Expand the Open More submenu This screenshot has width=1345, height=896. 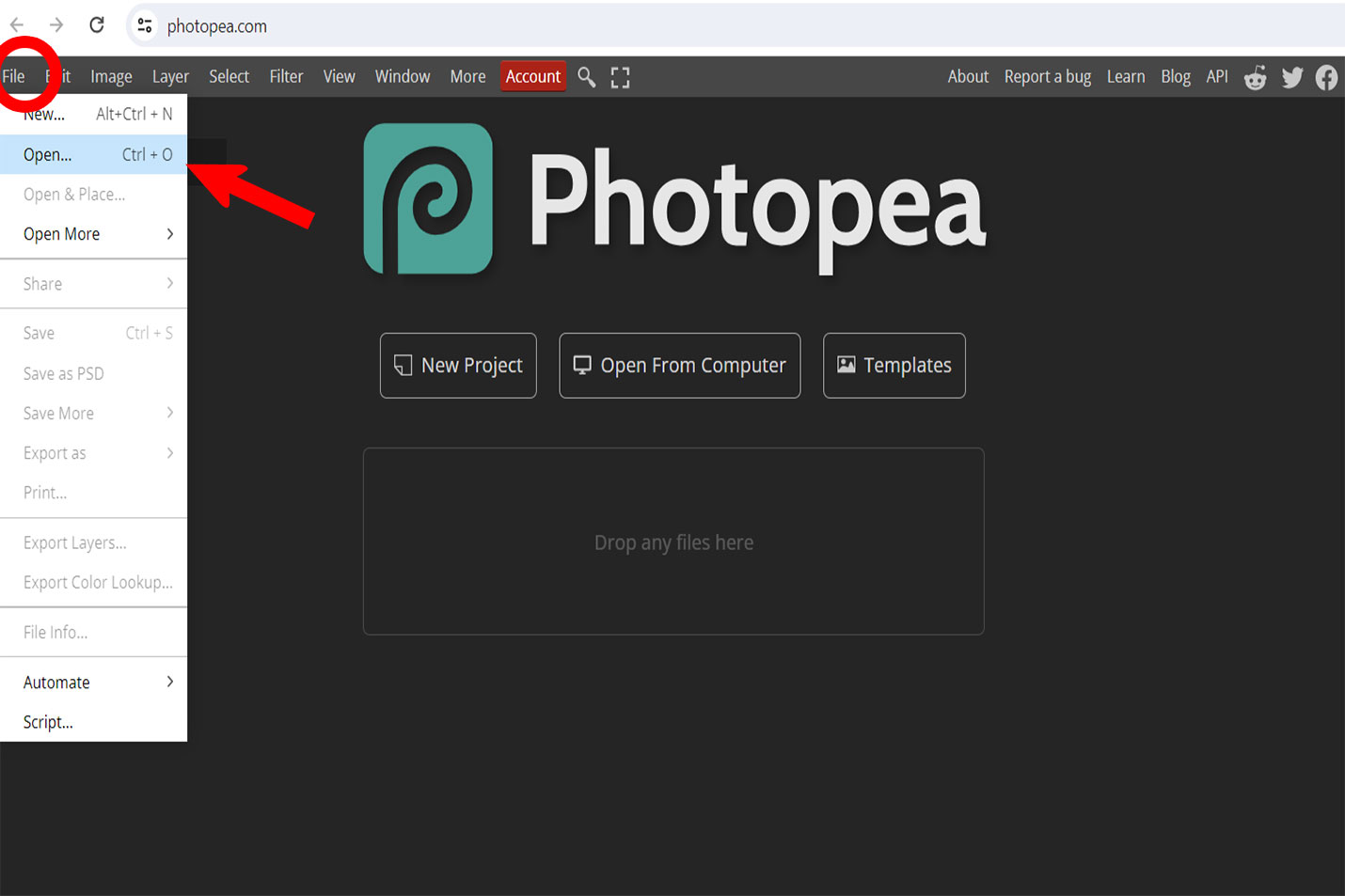tap(94, 234)
